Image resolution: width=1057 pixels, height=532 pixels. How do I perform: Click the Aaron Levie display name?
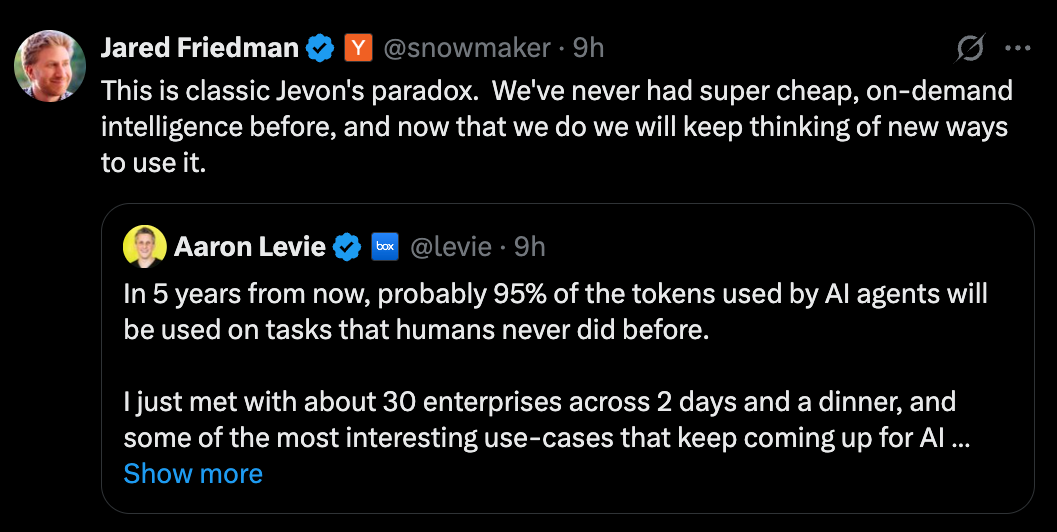250,246
